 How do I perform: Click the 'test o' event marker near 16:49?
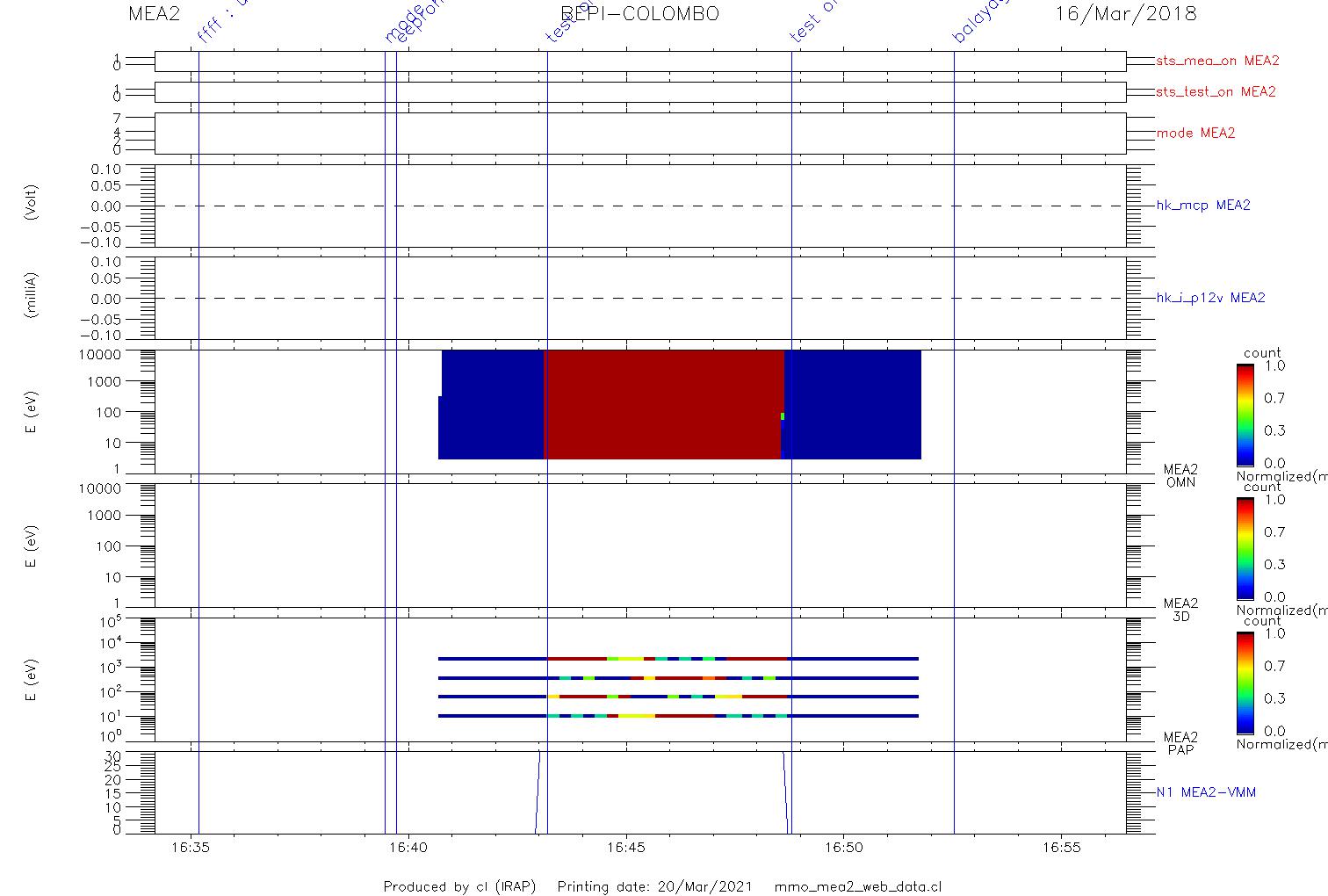click(x=815, y=22)
